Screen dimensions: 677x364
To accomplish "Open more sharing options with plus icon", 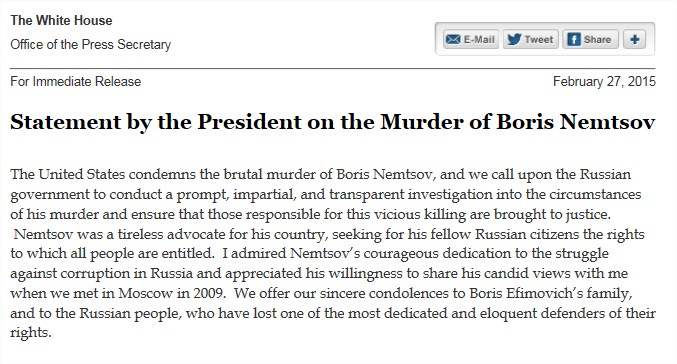I will [634, 39].
